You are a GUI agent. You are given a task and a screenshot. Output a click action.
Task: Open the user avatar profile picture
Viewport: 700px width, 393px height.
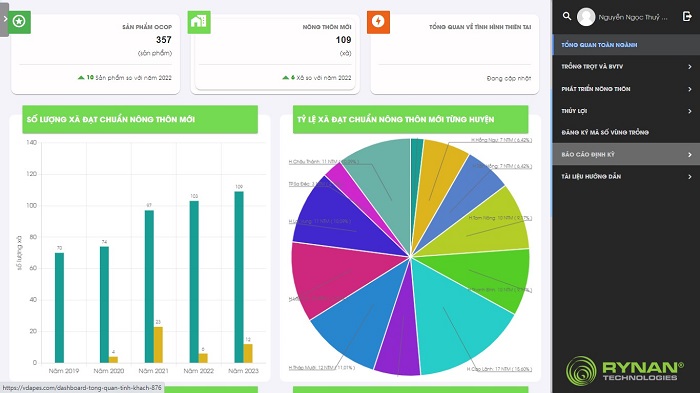586,17
